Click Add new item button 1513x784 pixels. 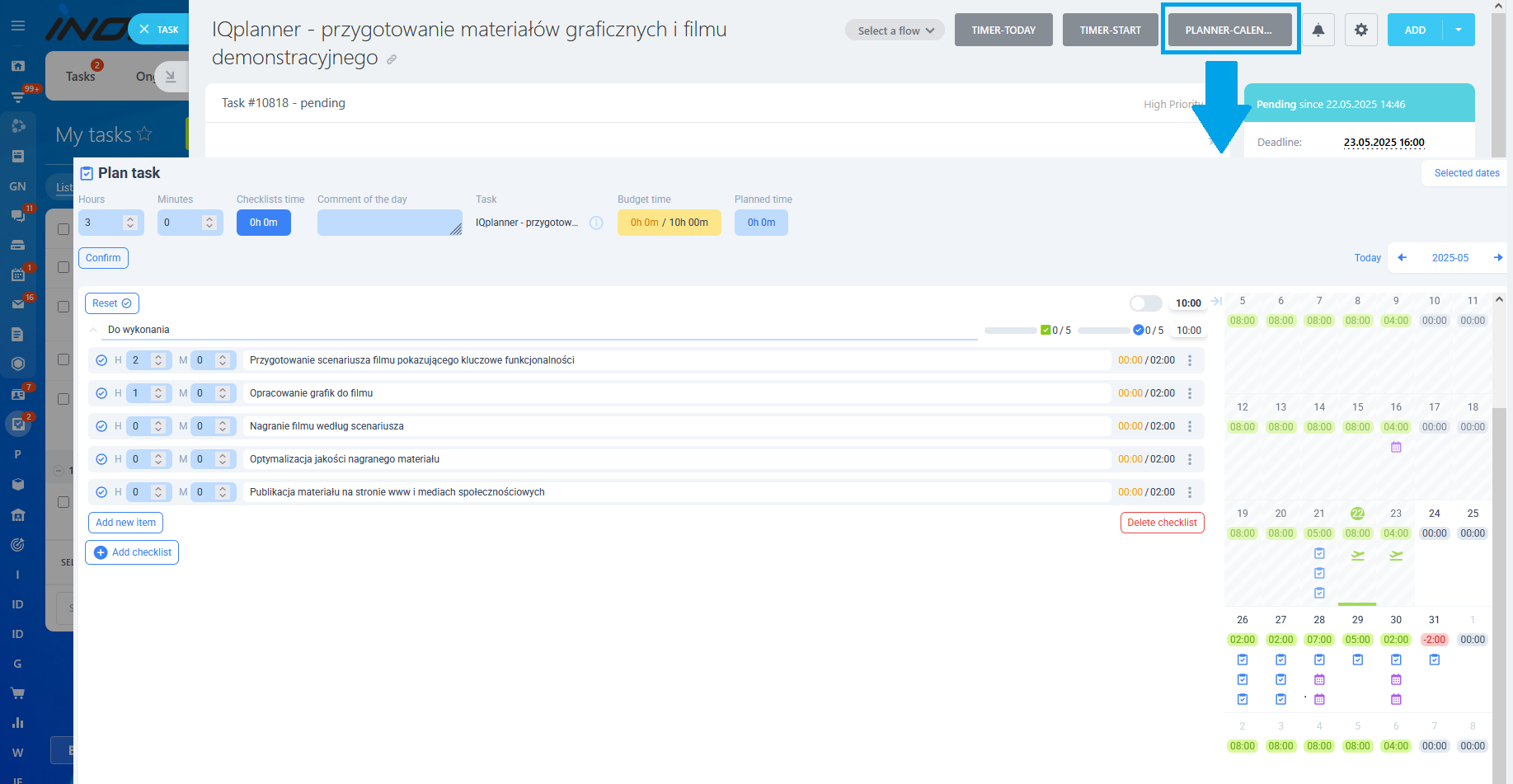coord(125,523)
